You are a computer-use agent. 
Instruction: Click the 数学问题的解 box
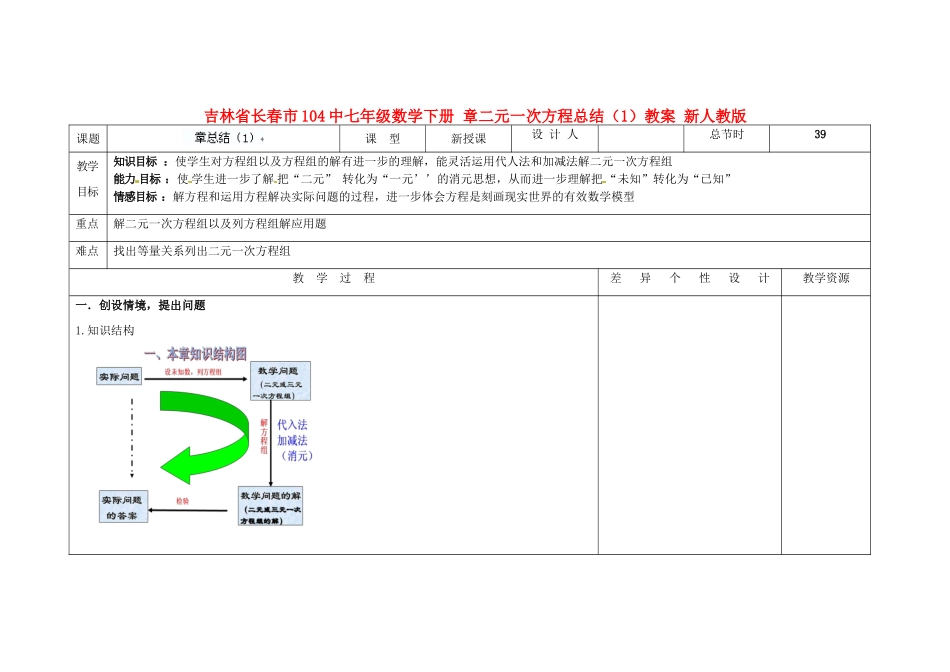tap(270, 507)
